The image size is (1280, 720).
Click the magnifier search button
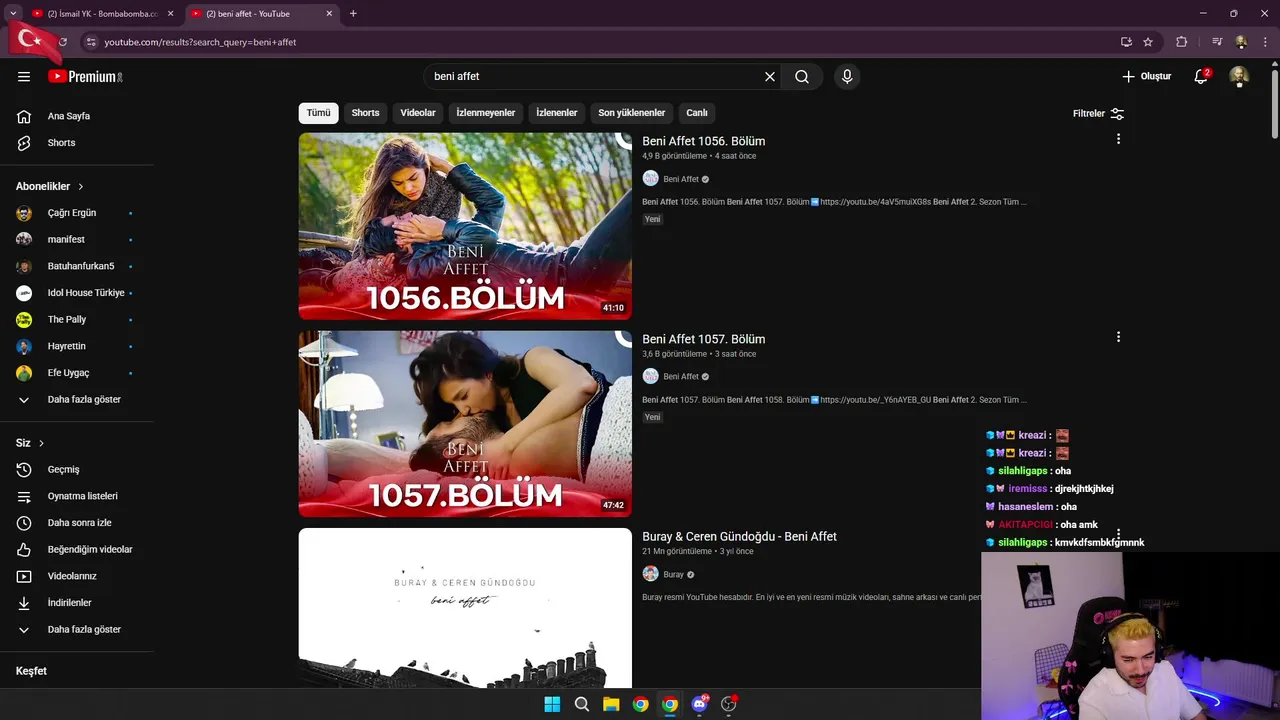pyautogui.click(x=802, y=76)
